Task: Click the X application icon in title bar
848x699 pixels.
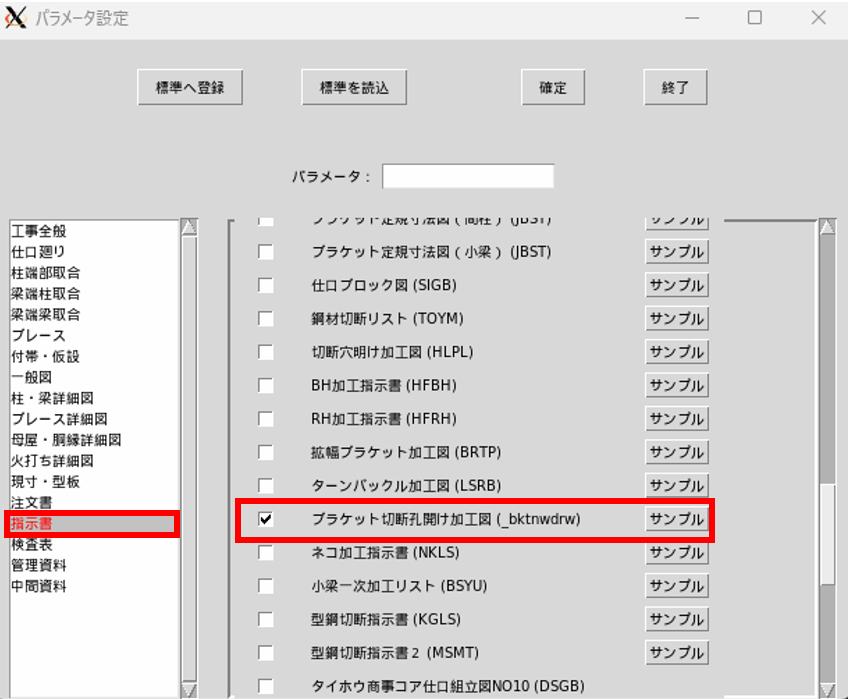Action: [16, 18]
